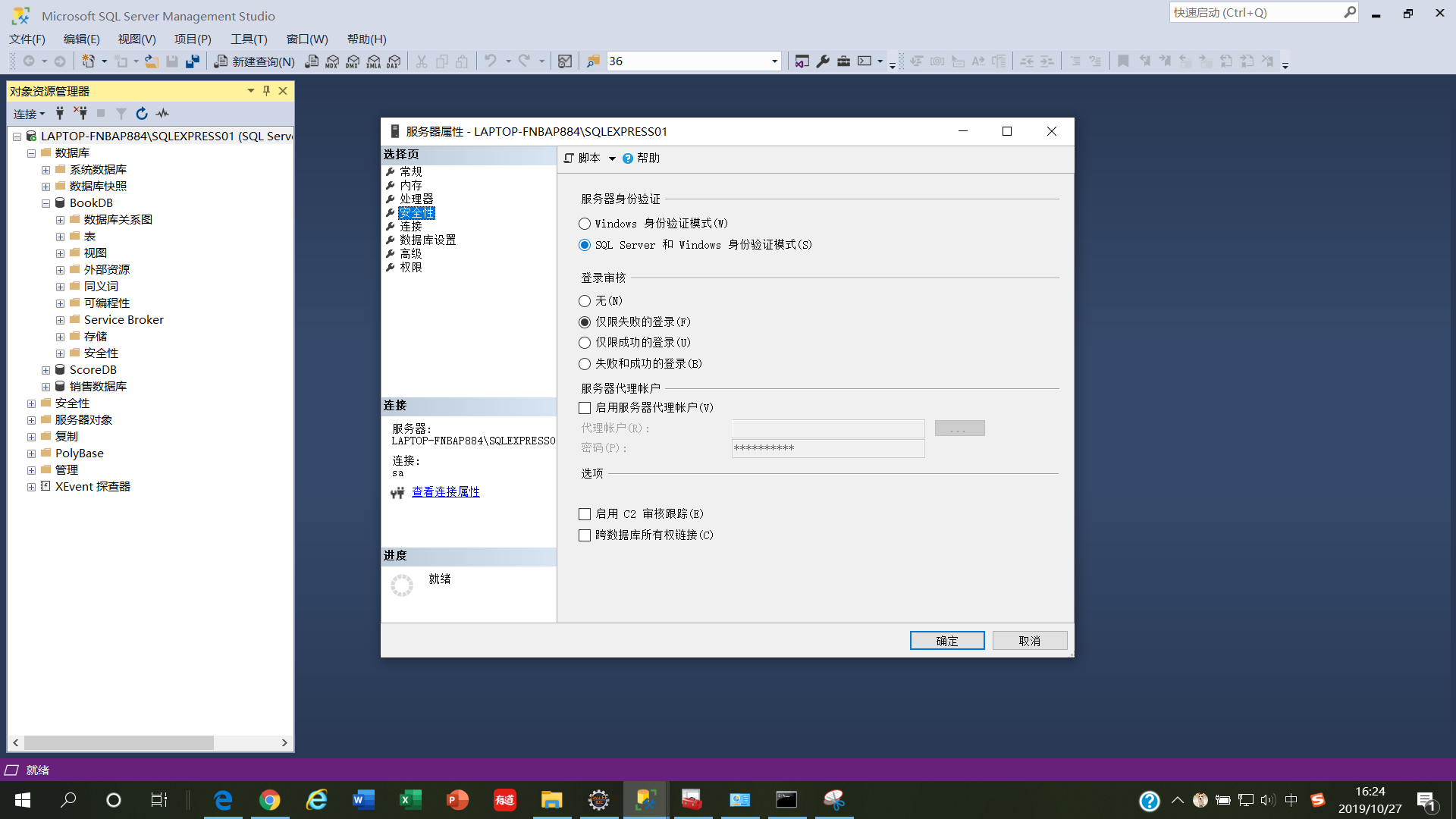
Task: Select SQL Server 和 Windows 身份验证模式 option
Action: point(585,245)
